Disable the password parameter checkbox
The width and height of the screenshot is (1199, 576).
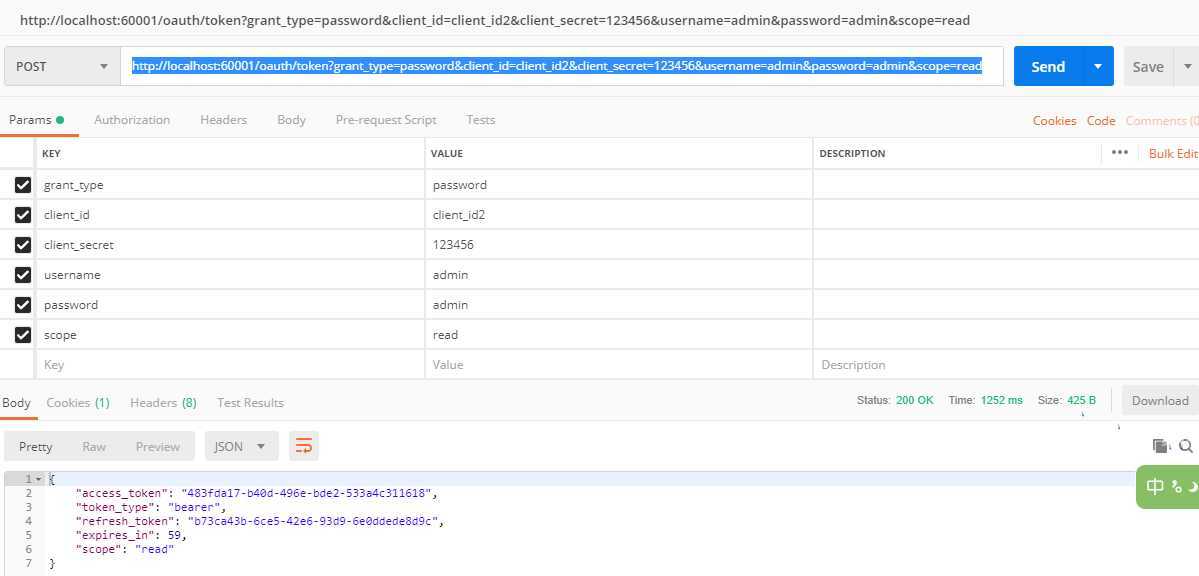point(23,304)
